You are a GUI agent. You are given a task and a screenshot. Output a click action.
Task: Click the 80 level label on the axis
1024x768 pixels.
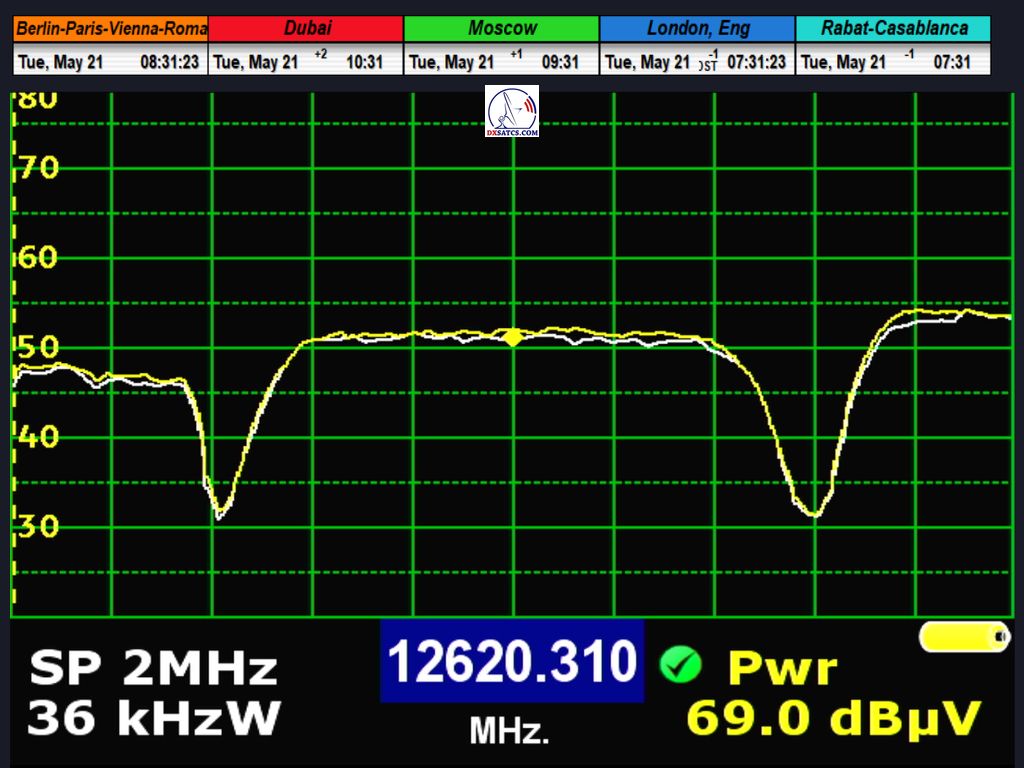pos(37,100)
